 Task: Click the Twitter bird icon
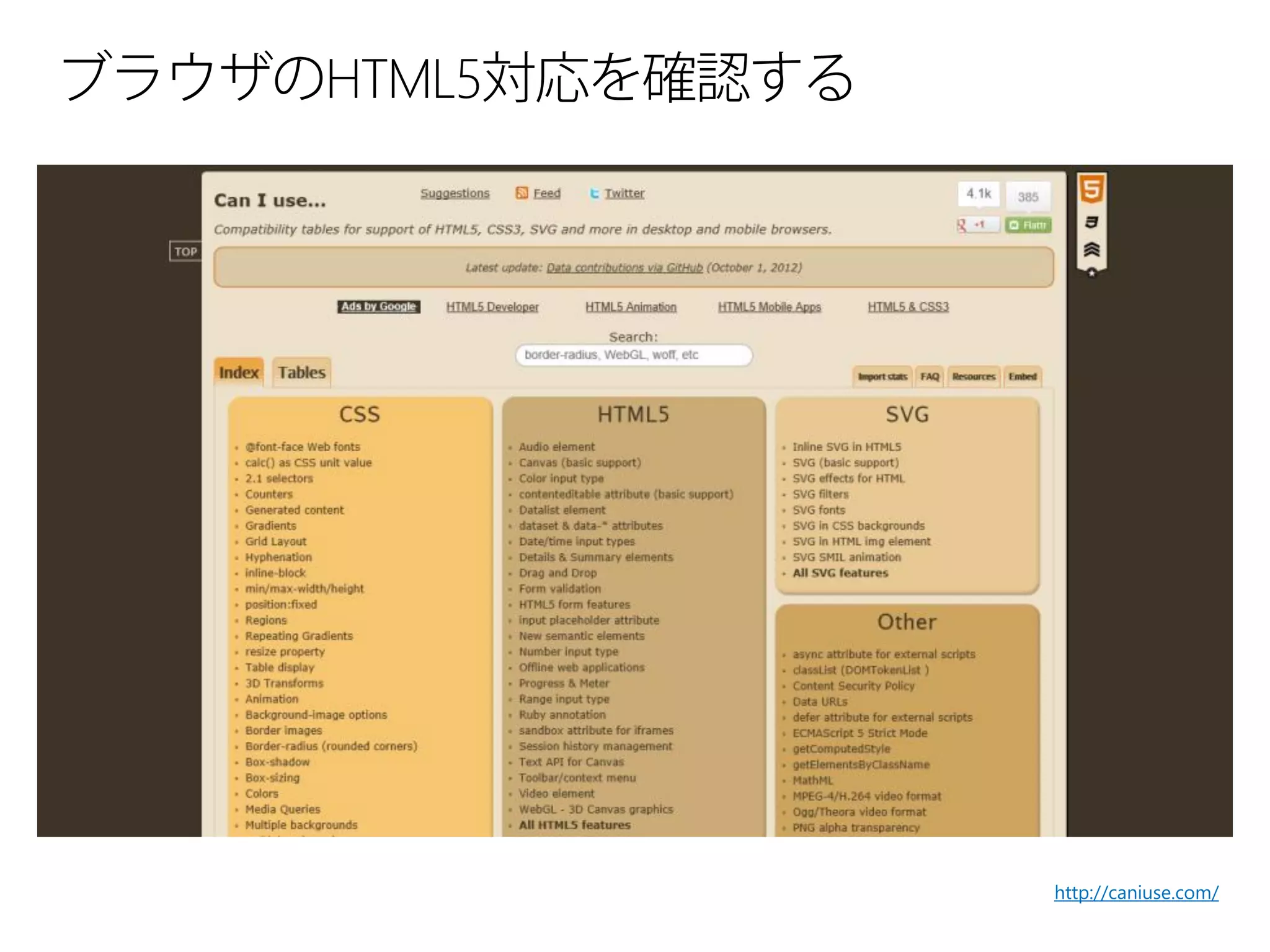point(594,193)
